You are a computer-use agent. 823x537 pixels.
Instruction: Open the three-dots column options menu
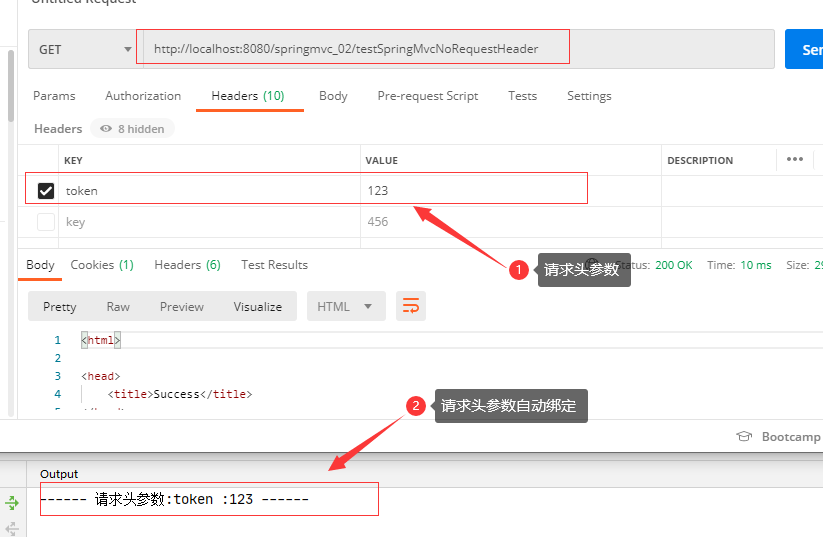click(x=795, y=159)
